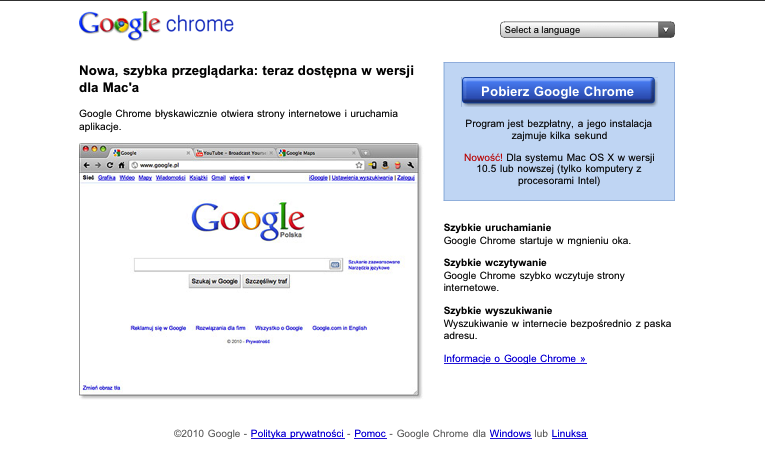This screenshot has width=765, height=455.
Task: Expand the więcej dropdown in preview nav bar
Action: tap(240, 178)
